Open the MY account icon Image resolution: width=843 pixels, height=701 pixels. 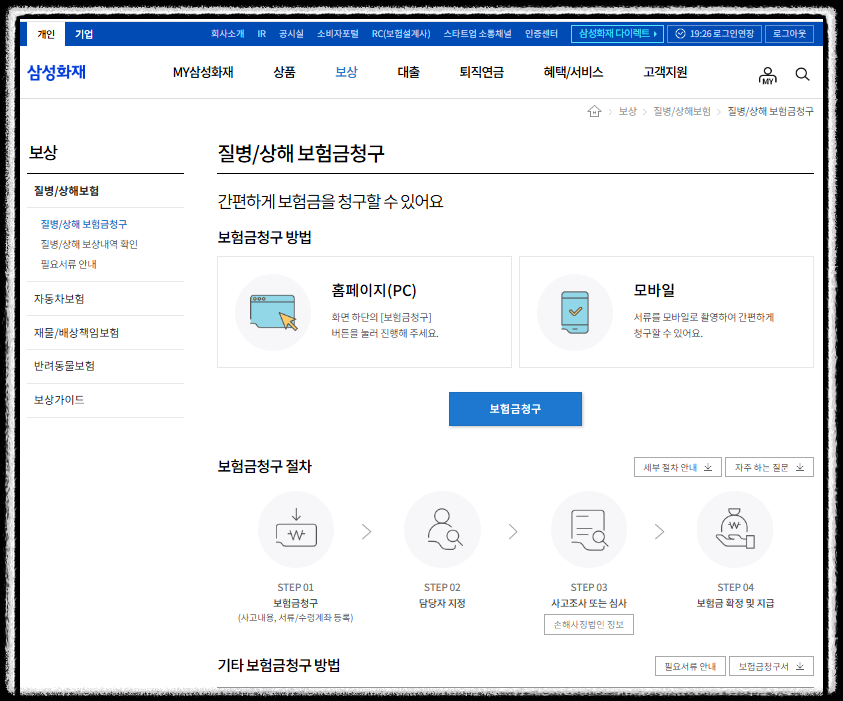(768, 75)
